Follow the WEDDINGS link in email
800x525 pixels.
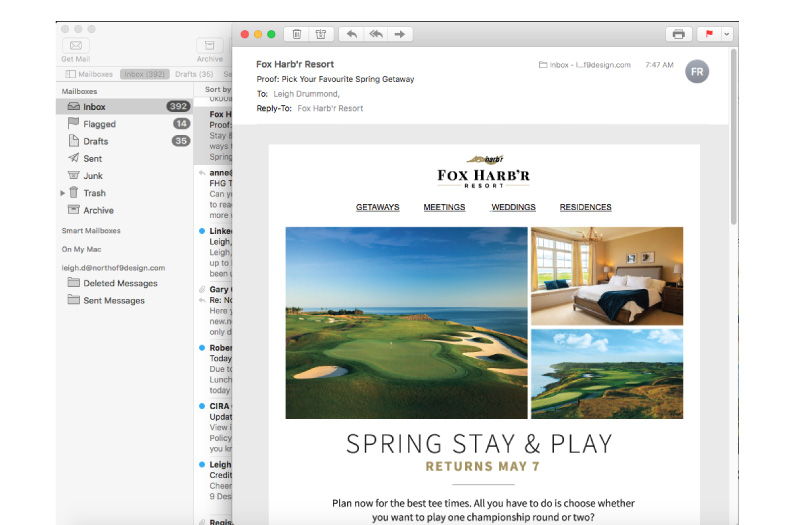click(x=513, y=207)
